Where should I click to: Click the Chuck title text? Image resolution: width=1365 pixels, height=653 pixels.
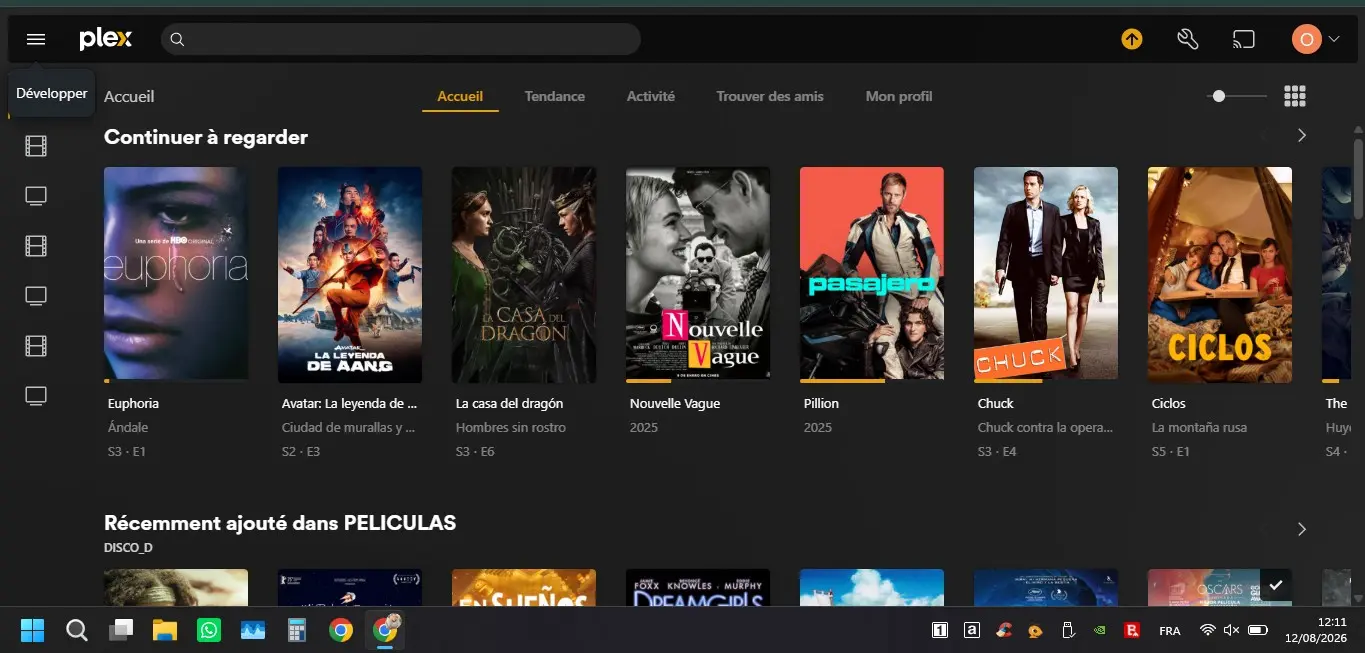point(995,403)
